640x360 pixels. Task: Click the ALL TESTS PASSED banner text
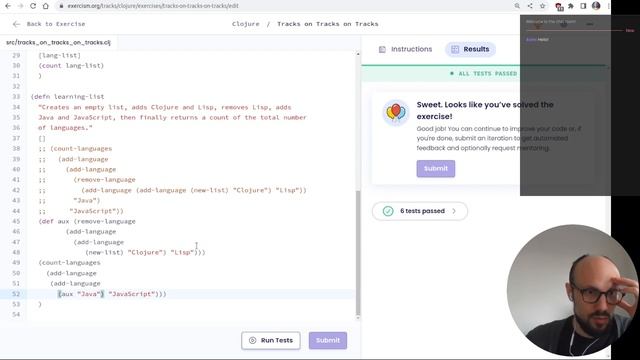click(x=487, y=73)
